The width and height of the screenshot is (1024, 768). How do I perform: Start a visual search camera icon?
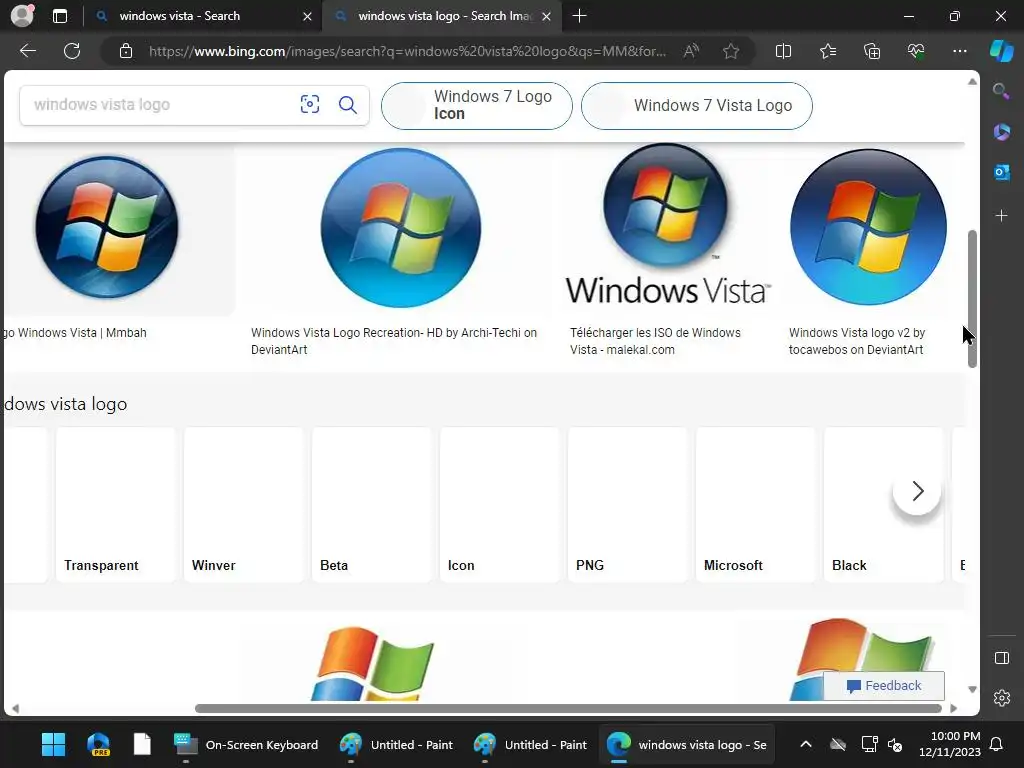[310, 104]
